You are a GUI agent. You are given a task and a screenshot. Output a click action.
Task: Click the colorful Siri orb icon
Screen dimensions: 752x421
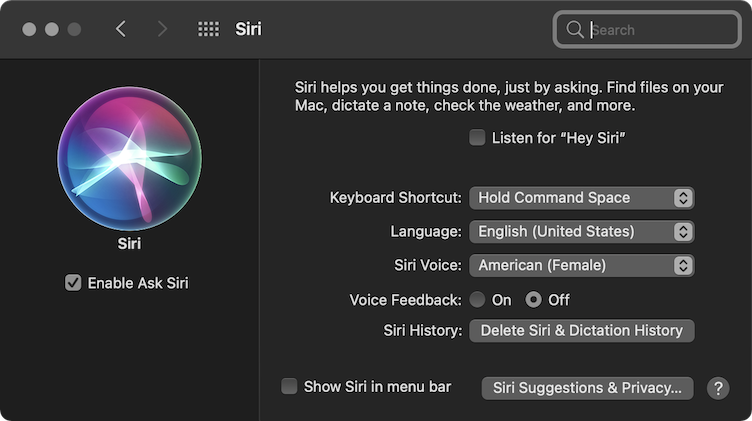point(129,159)
